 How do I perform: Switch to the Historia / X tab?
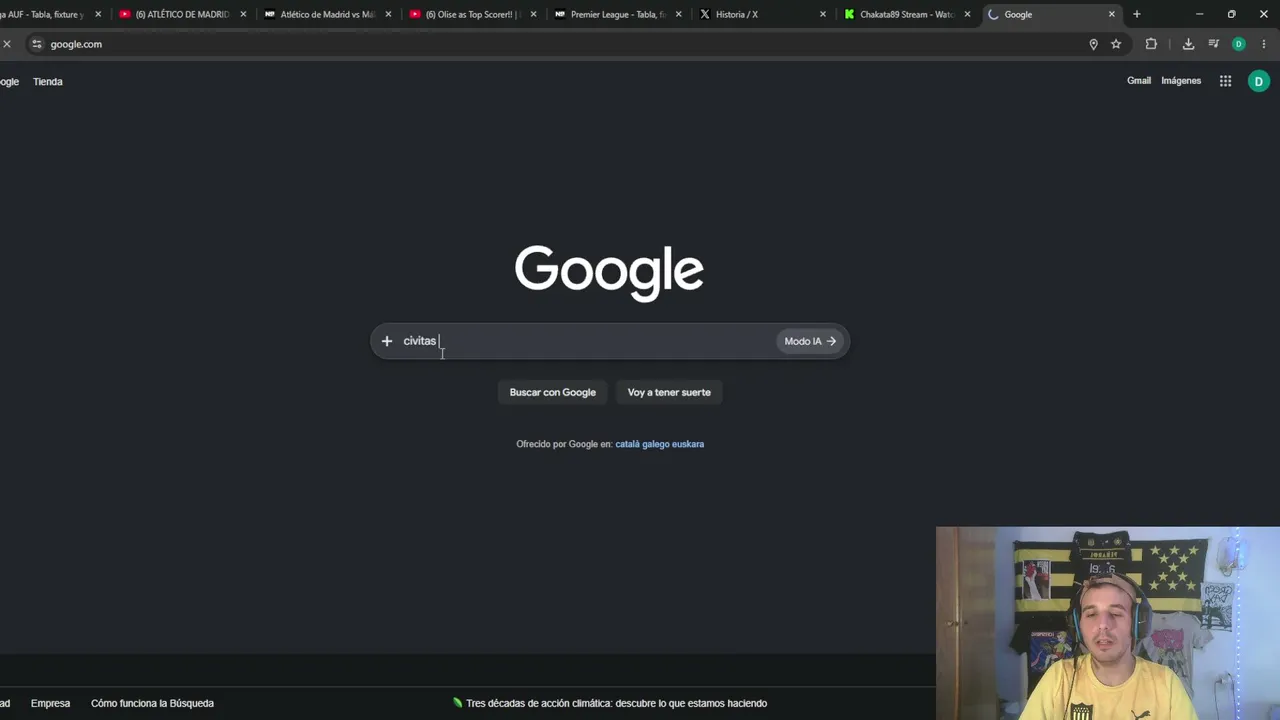pos(762,14)
